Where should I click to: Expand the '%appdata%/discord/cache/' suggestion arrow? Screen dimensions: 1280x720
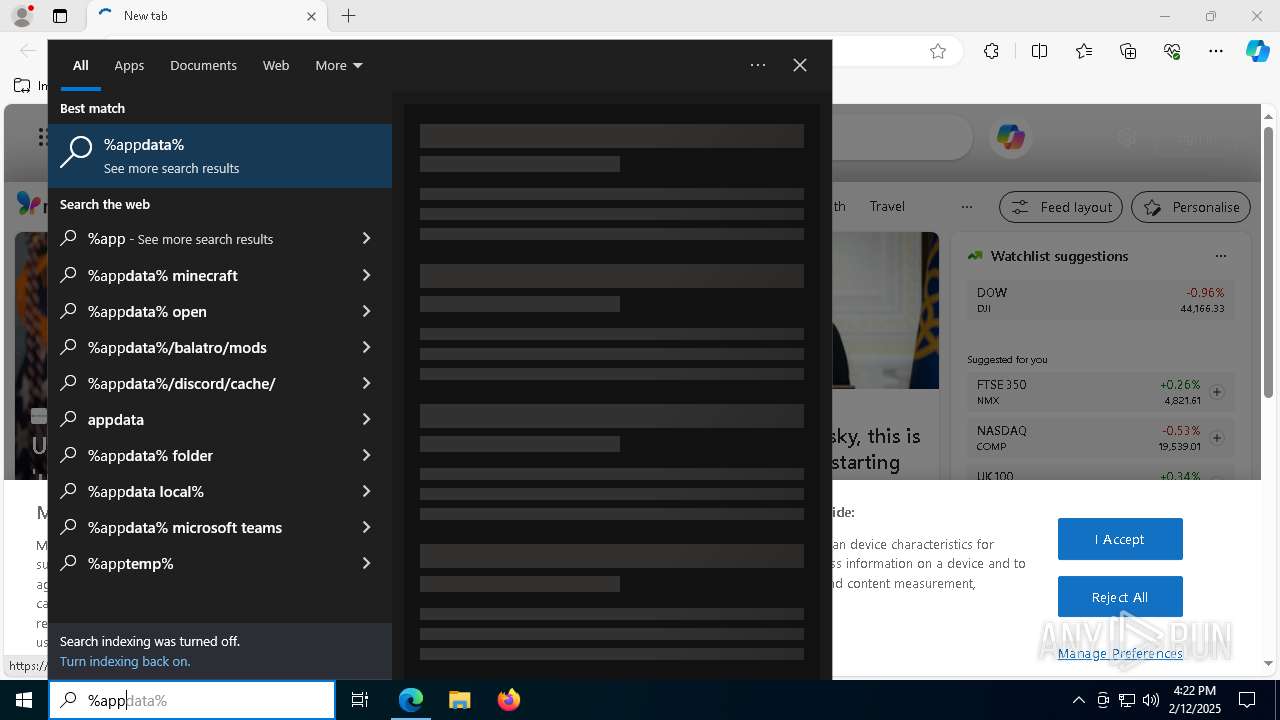pyautogui.click(x=366, y=383)
